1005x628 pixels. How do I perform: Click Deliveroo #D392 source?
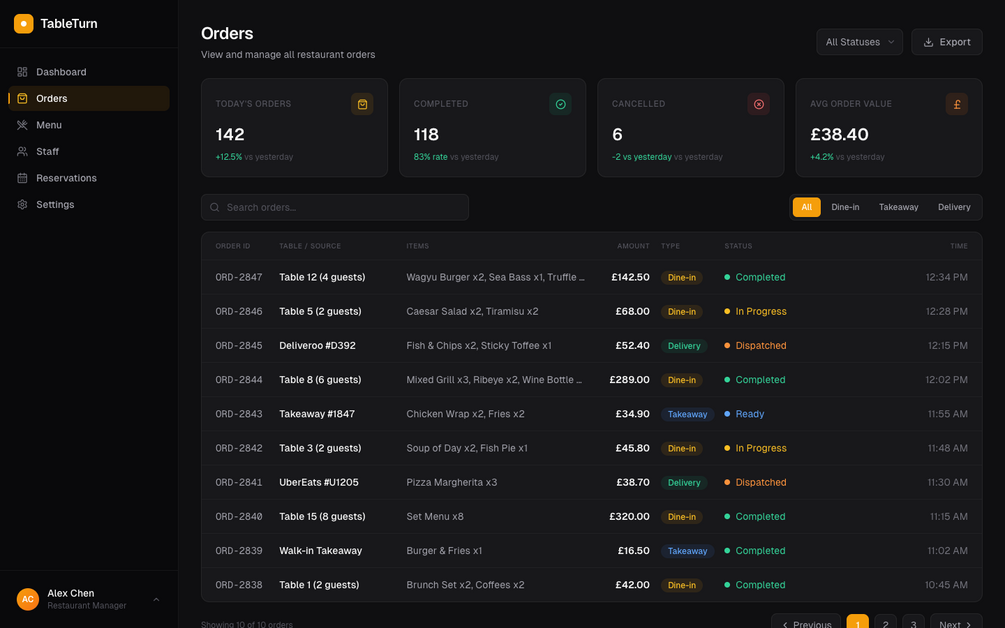click(x=317, y=345)
